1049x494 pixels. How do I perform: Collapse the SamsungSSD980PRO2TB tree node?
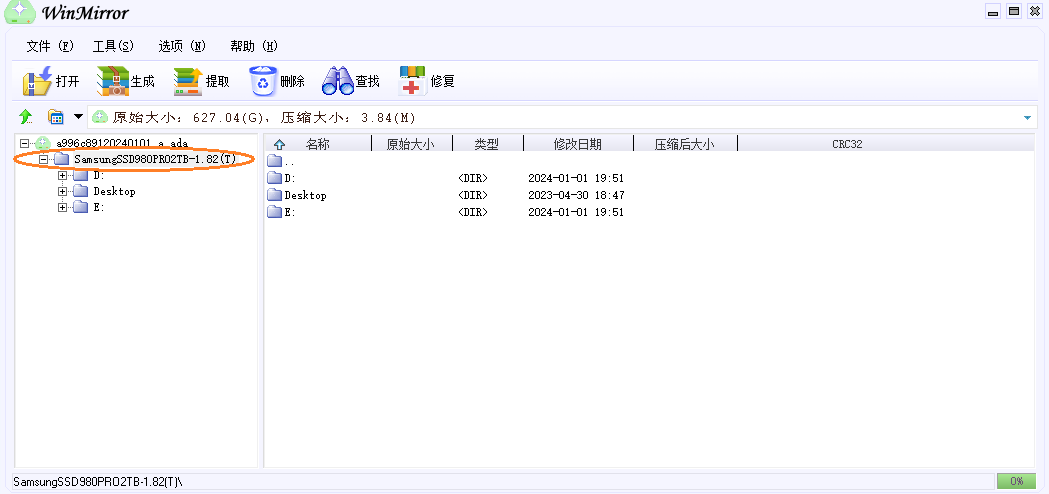point(42,160)
